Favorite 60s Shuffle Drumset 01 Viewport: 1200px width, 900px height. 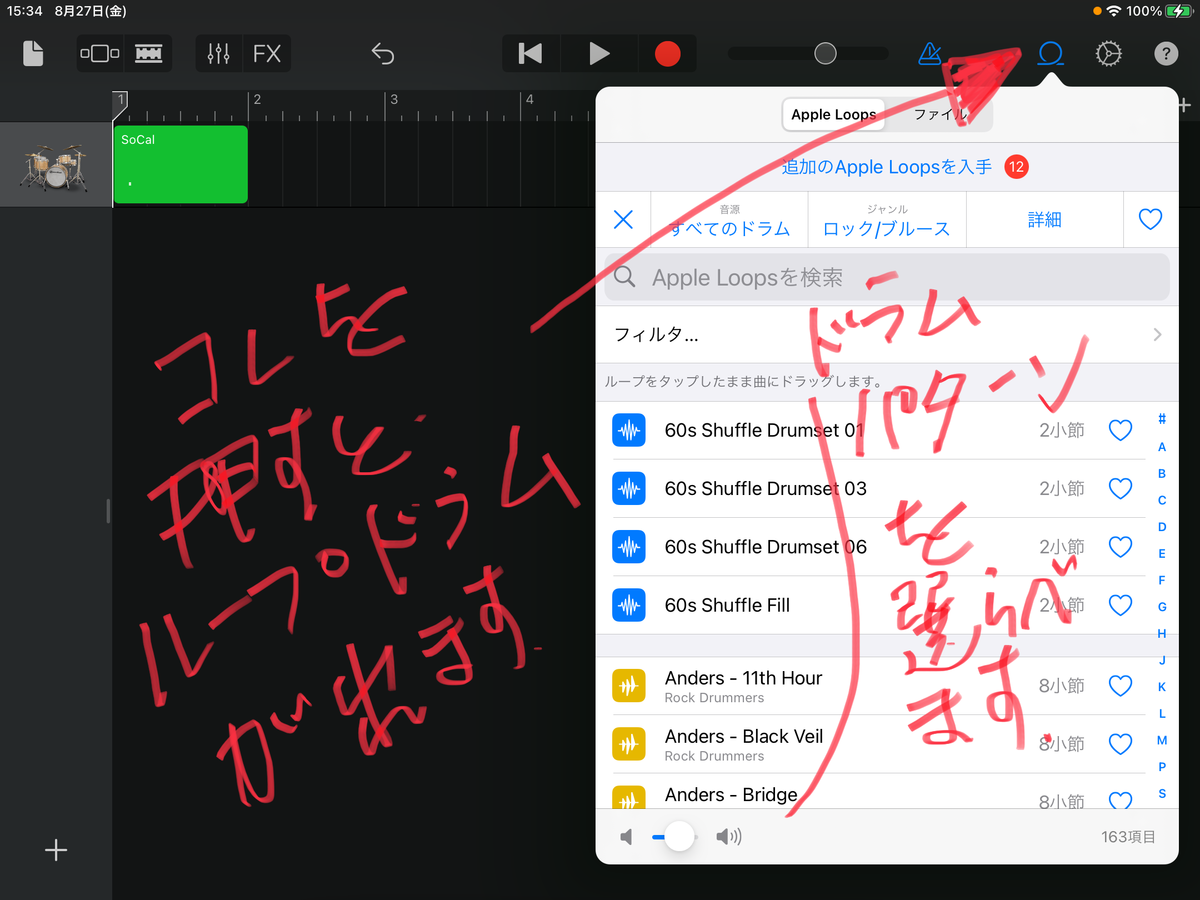[1120, 431]
